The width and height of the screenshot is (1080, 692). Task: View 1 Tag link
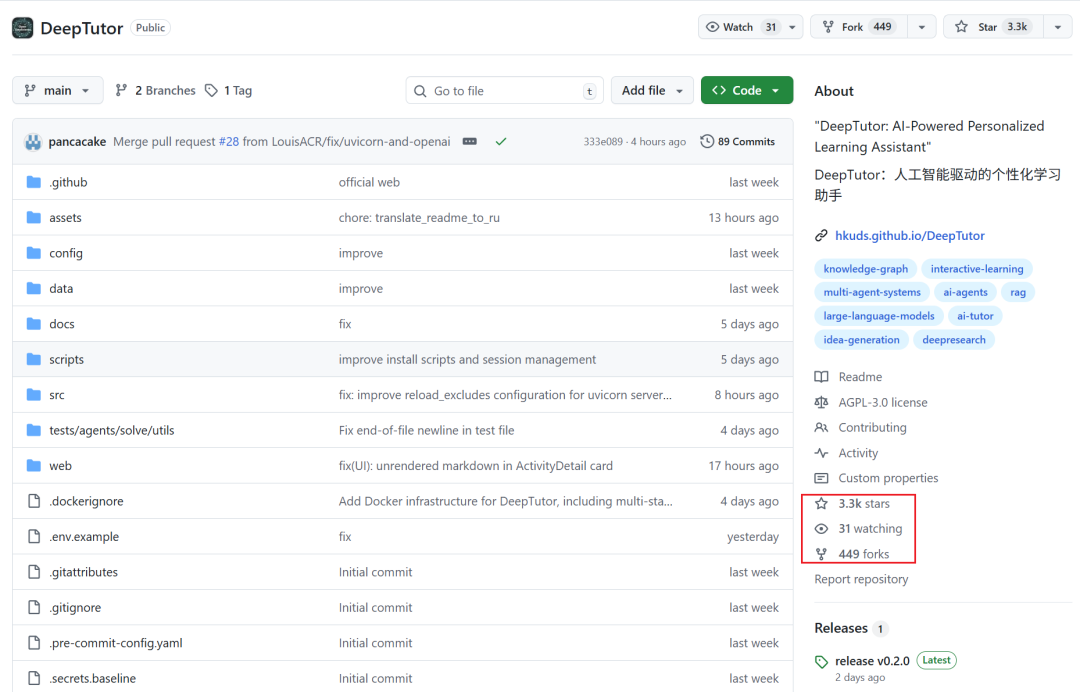pyautogui.click(x=229, y=90)
